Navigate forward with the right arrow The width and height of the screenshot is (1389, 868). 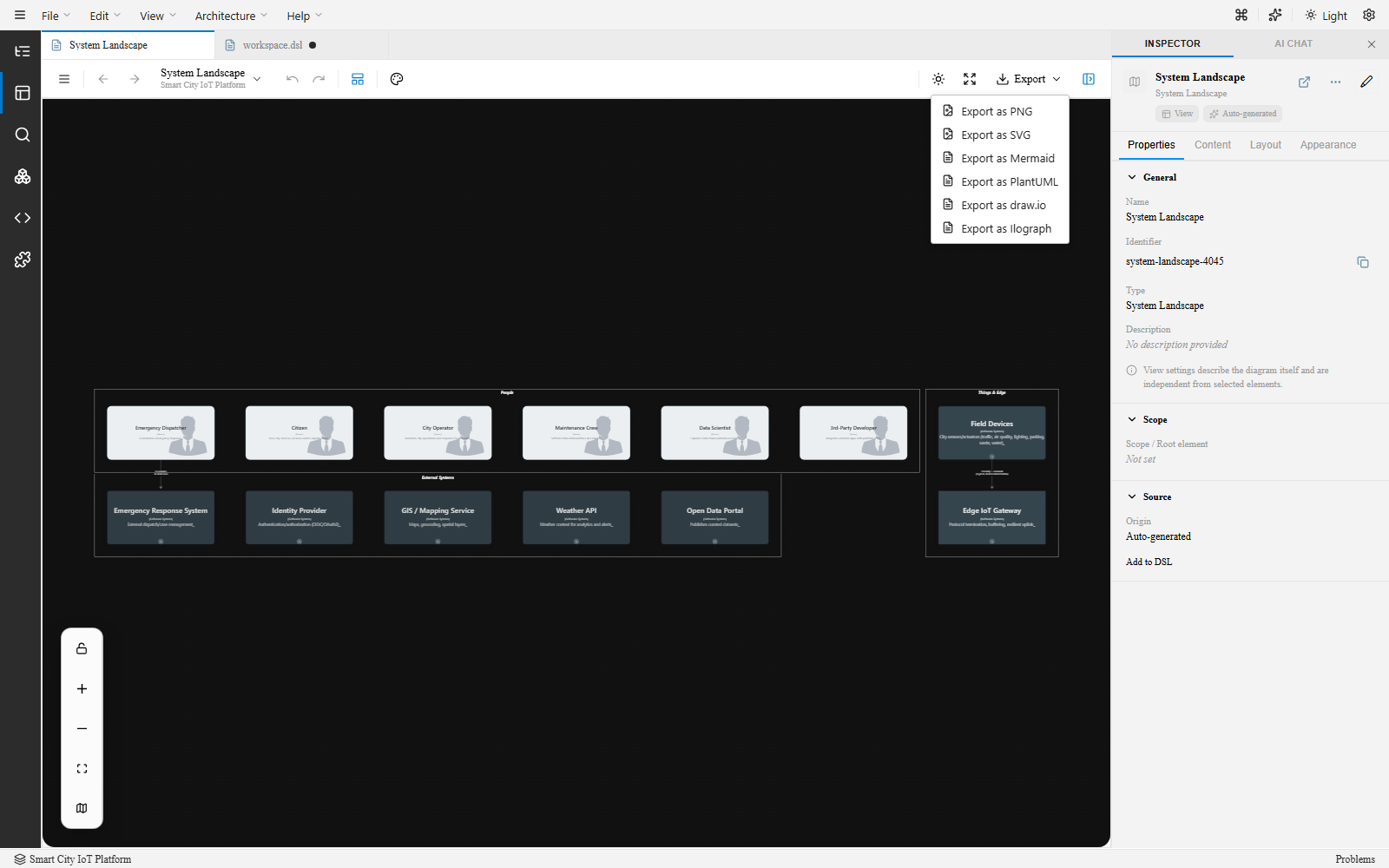pos(135,79)
